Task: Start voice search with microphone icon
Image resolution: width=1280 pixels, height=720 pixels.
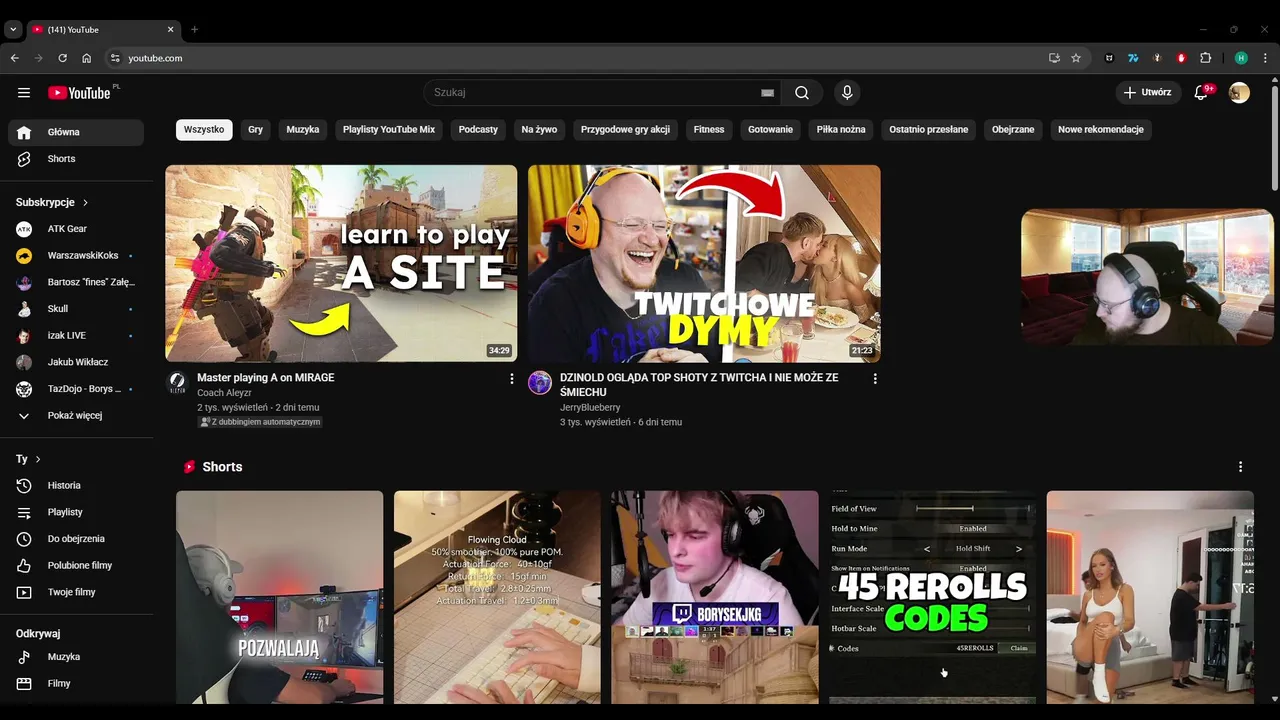Action: pos(847,93)
